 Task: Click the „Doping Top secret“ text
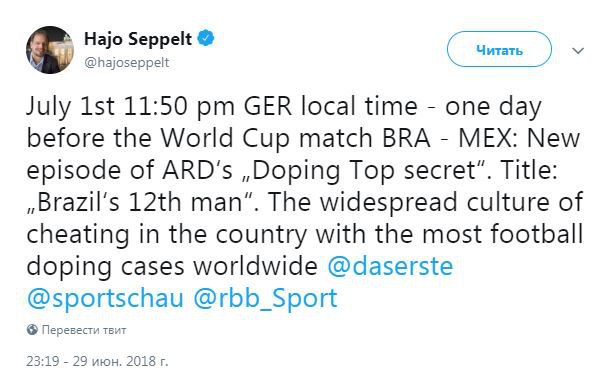coord(368,171)
